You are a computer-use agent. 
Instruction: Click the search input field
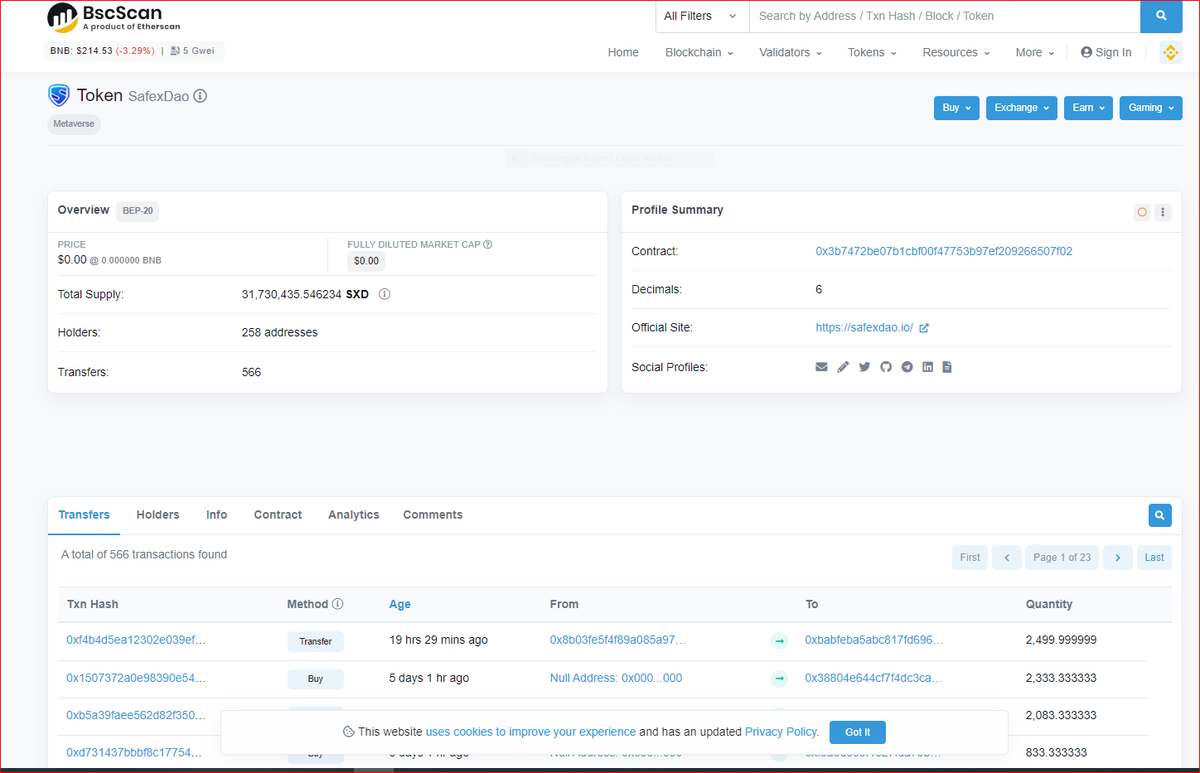click(944, 16)
